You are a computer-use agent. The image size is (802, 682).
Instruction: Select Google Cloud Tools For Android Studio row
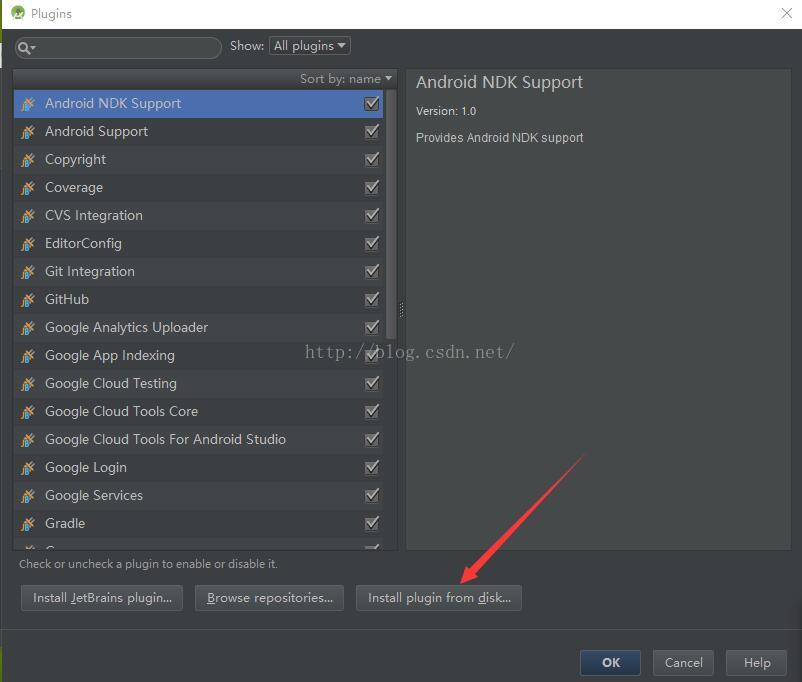(x=198, y=439)
